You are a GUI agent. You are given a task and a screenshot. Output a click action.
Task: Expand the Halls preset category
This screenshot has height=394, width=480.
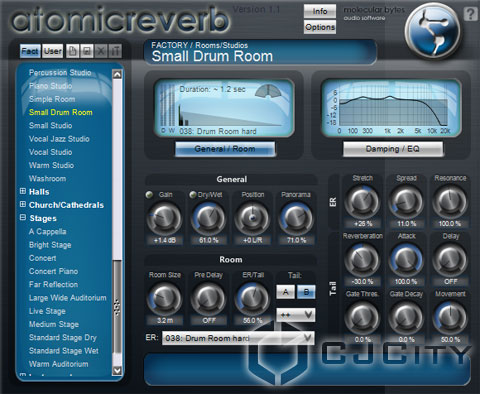pos(23,191)
